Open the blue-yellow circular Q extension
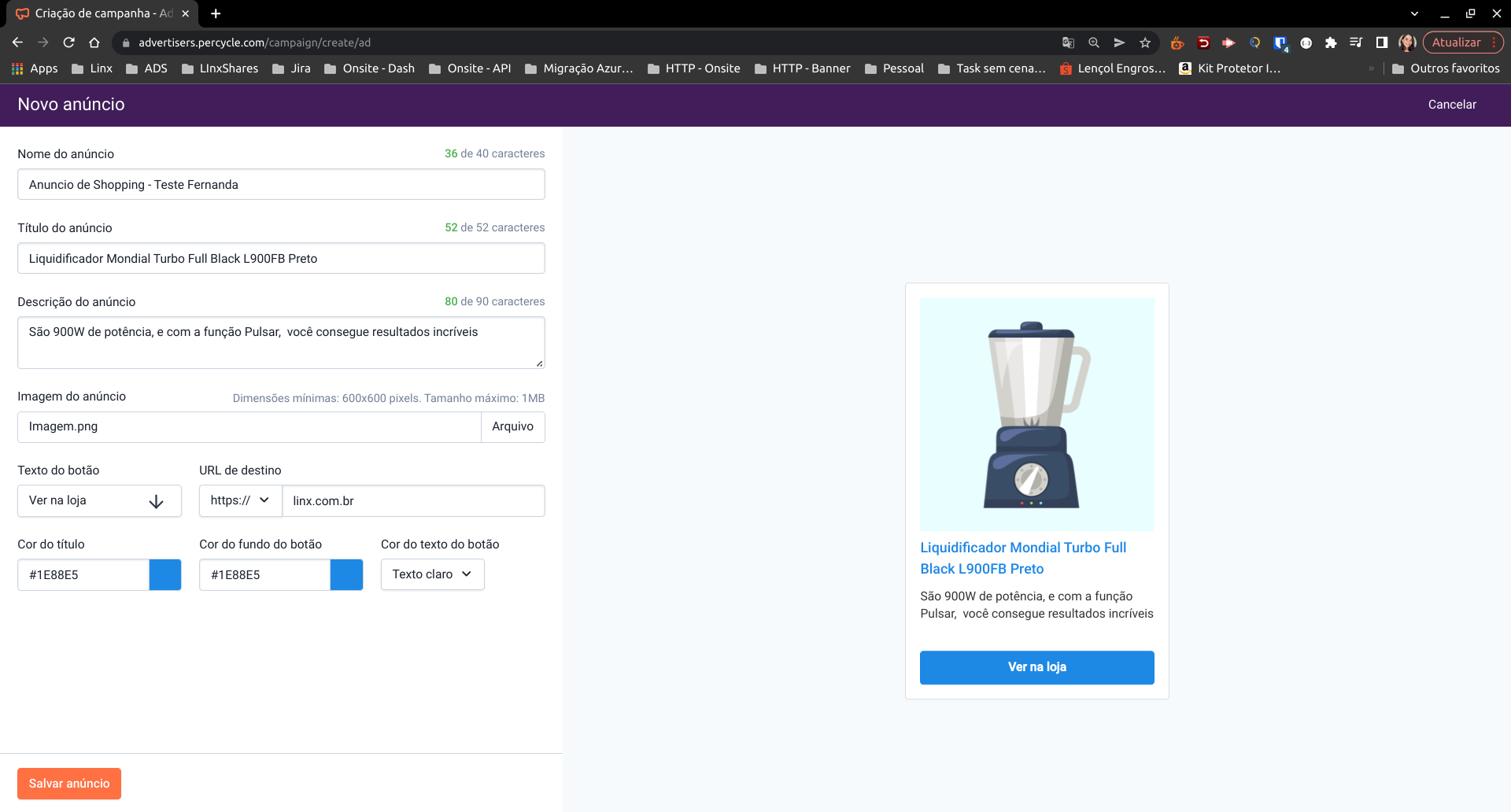The height and width of the screenshot is (812, 1511). 1254,42
